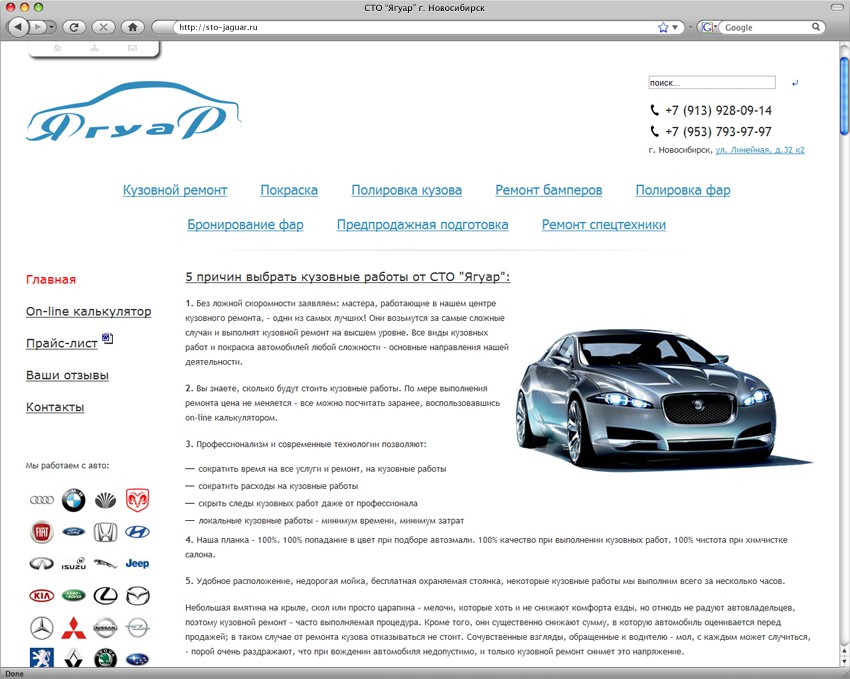850x679 pixels.
Task: Click the Mazda logo
Action: pyautogui.click(x=138, y=596)
